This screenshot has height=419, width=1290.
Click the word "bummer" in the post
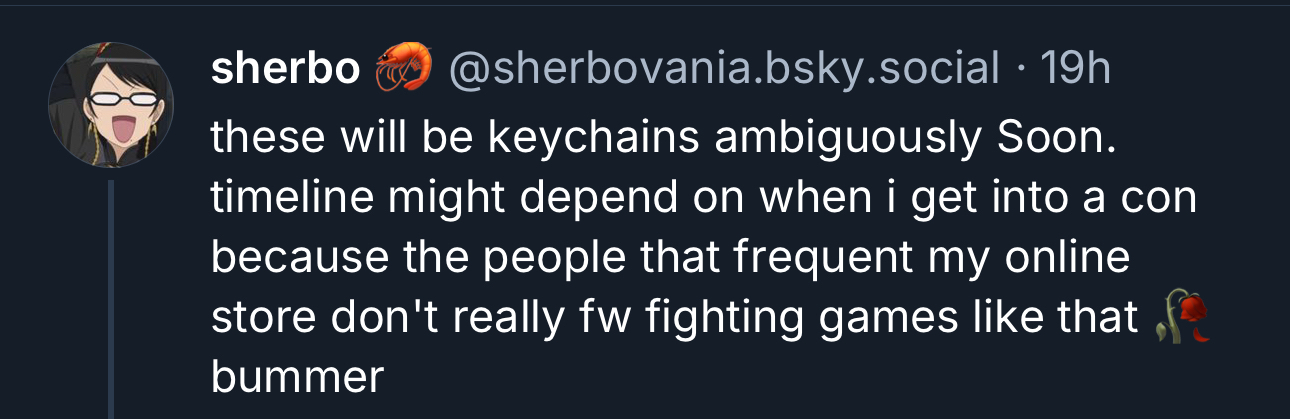tap(297, 378)
